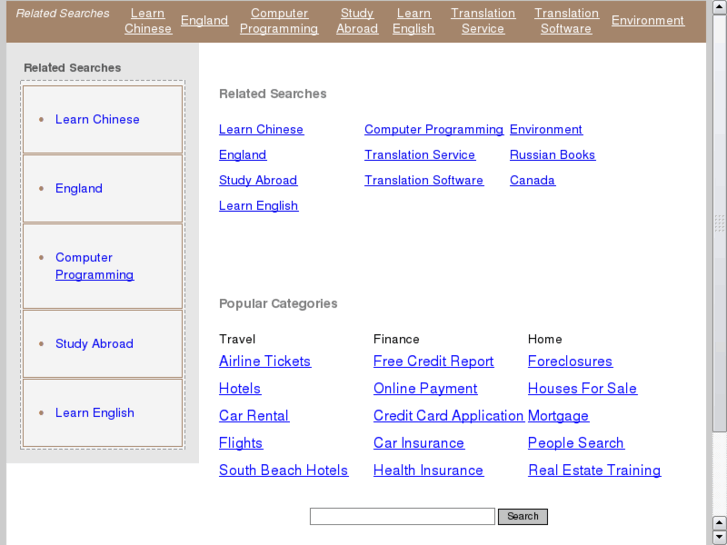The width and height of the screenshot is (727, 545).
Task: Open England link in top brown bar
Action: click(204, 20)
